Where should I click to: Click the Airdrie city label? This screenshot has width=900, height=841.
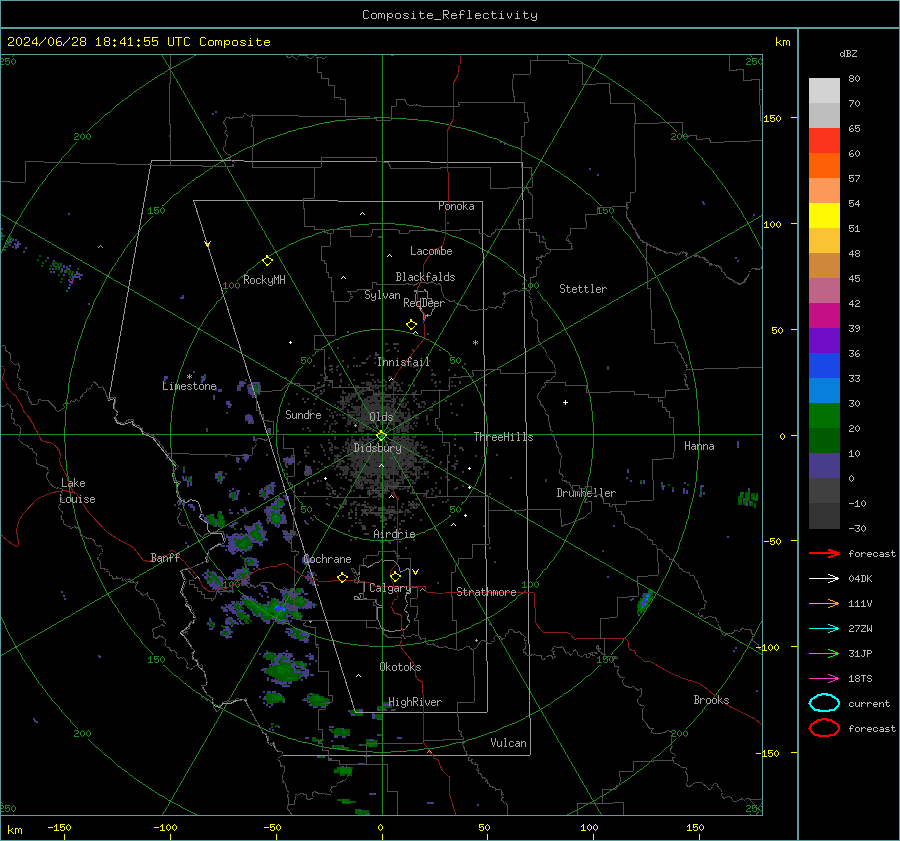pyautogui.click(x=394, y=534)
